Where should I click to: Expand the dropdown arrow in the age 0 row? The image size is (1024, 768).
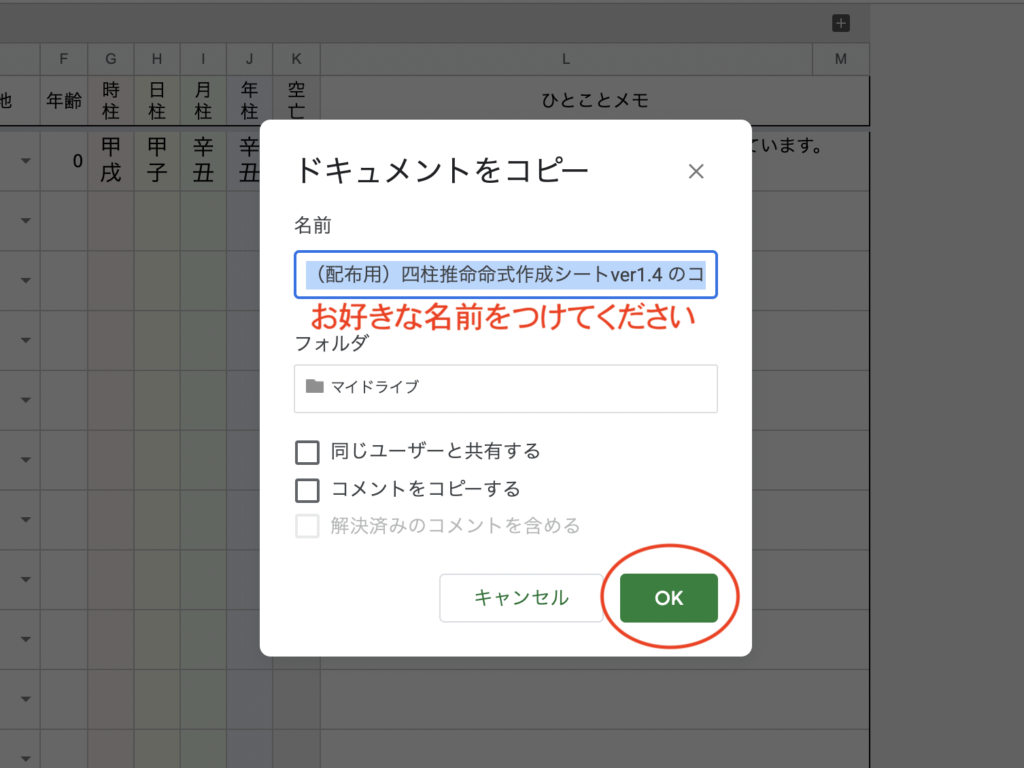coord(25,161)
